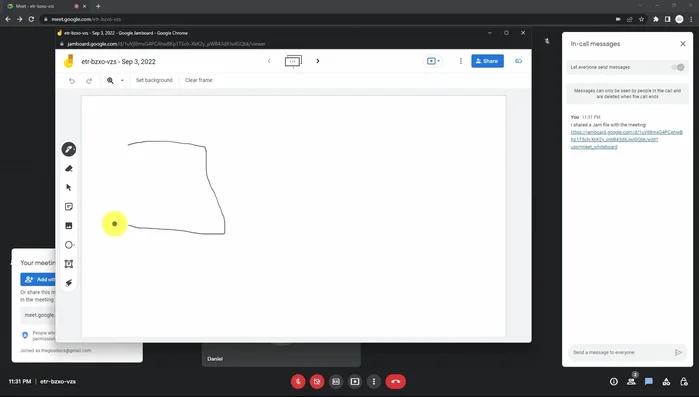Select the Pen tool in Jamboard
Screen dimensions: 699x397
click(69, 149)
